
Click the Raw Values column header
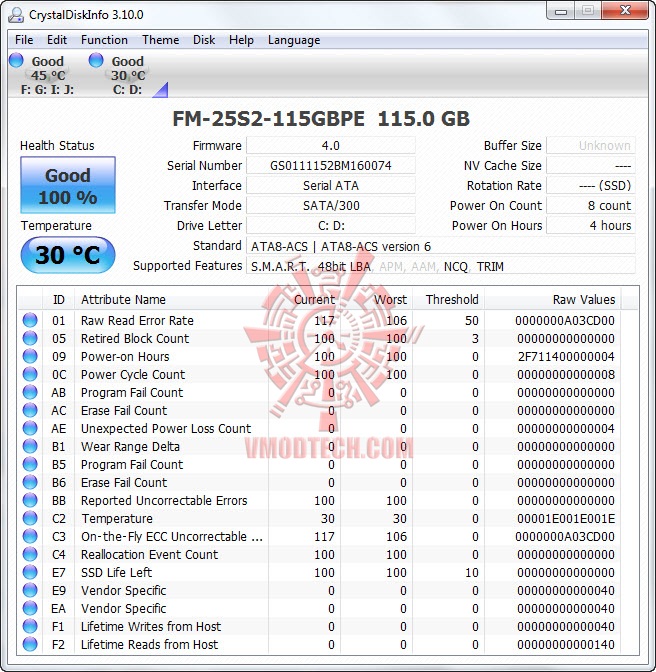point(553,299)
